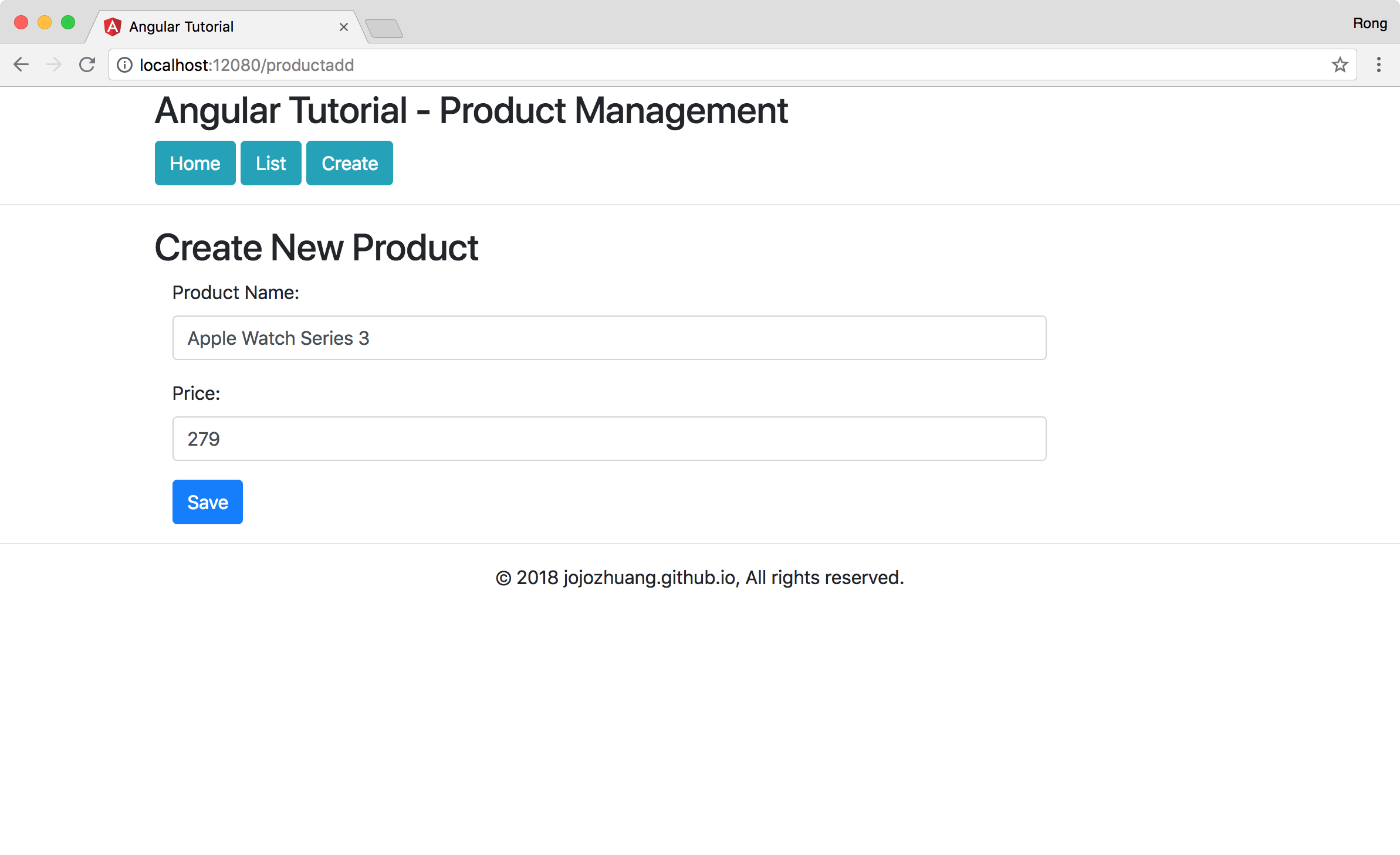Click the Create navigation button

click(x=350, y=163)
